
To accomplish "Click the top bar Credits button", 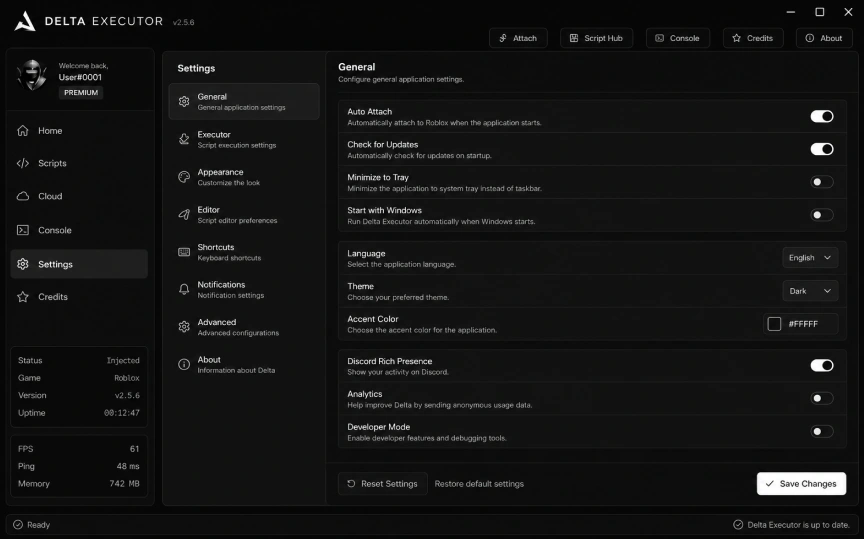I will [x=753, y=38].
